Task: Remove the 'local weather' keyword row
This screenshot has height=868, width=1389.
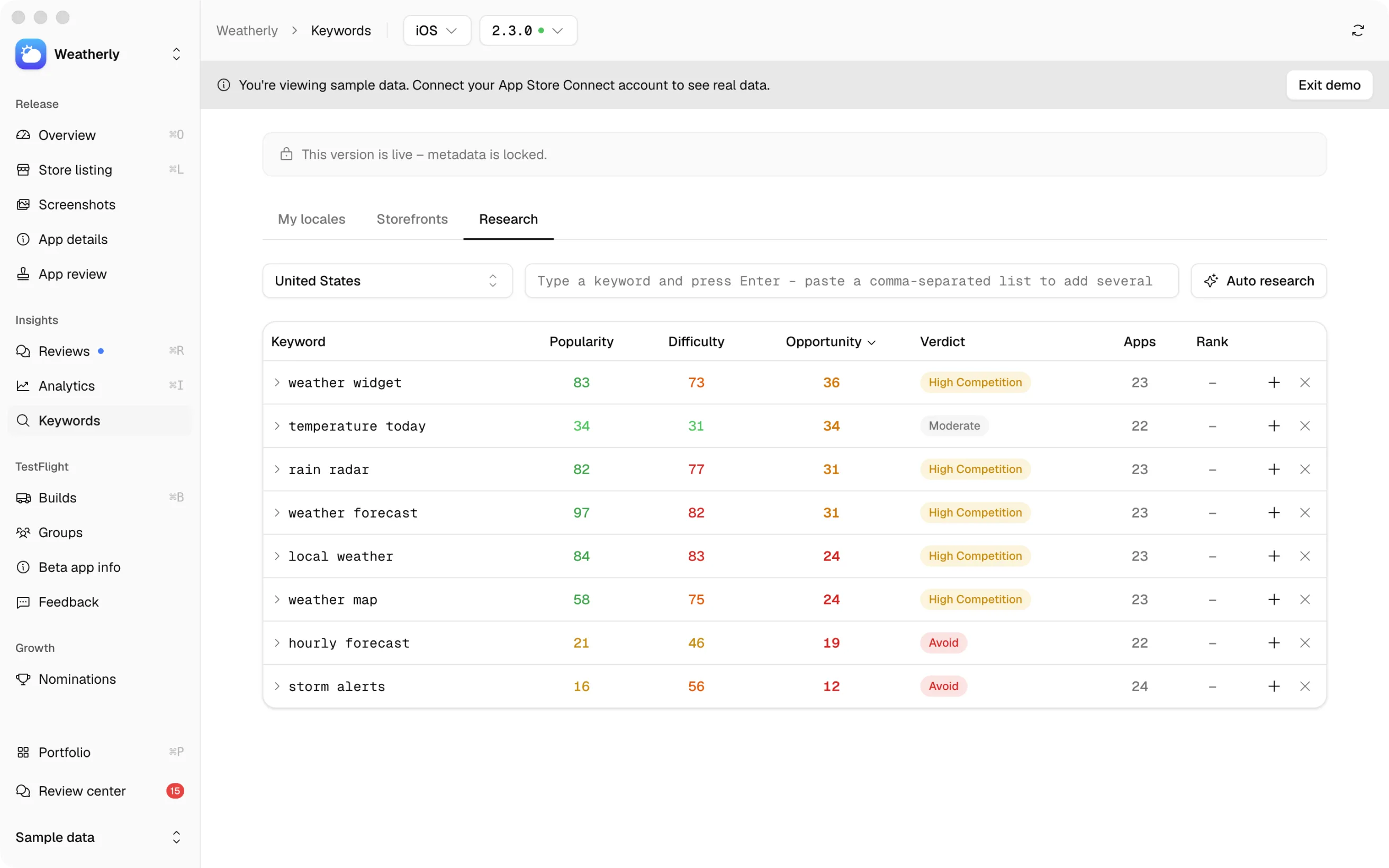Action: pyautogui.click(x=1305, y=556)
